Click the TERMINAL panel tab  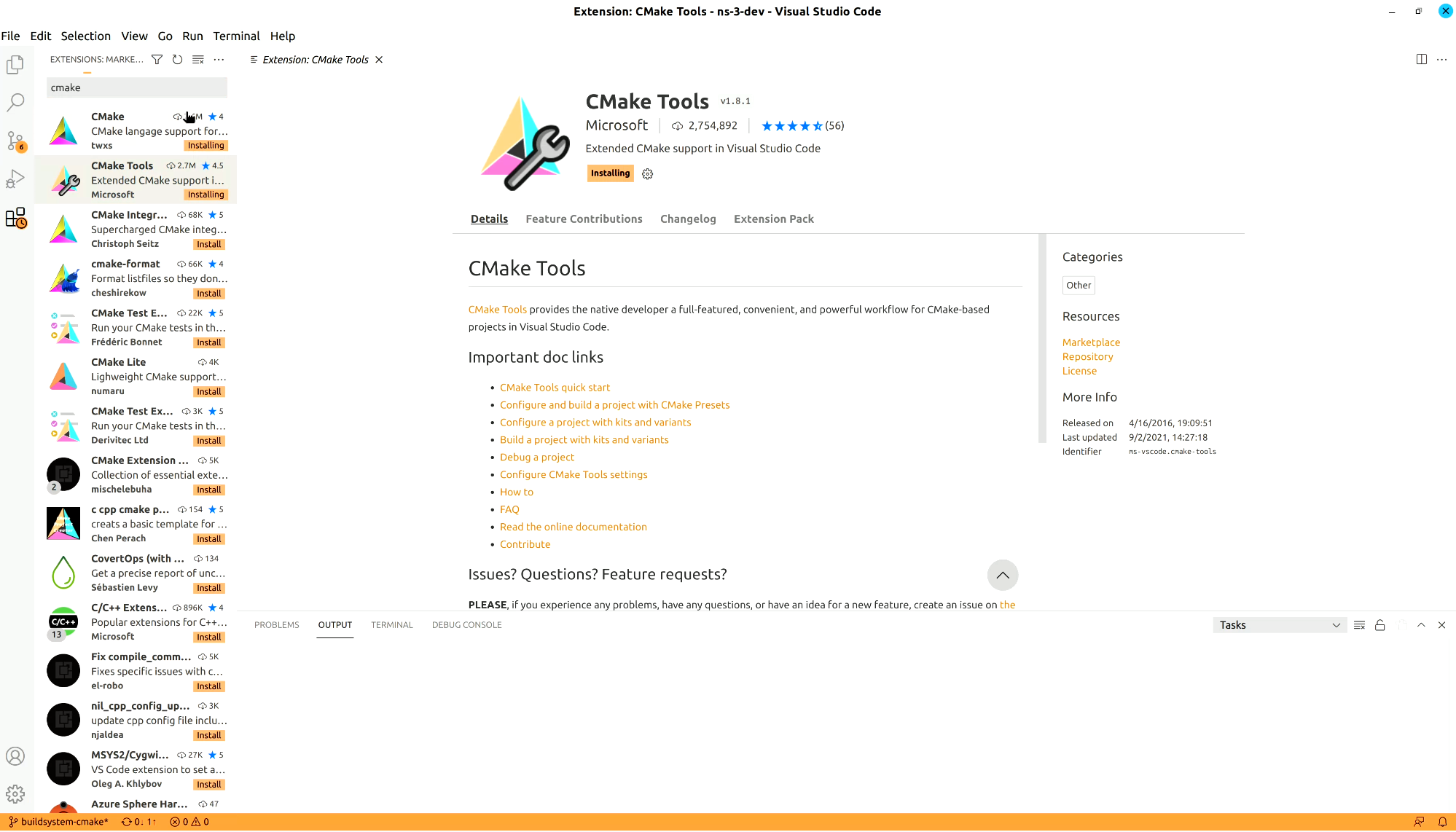click(391, 624)
